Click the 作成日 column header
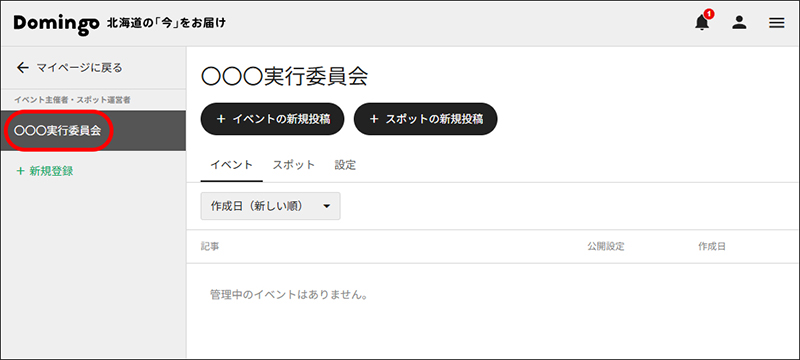This screenshot has height=360, width=800. coord(712,247)
